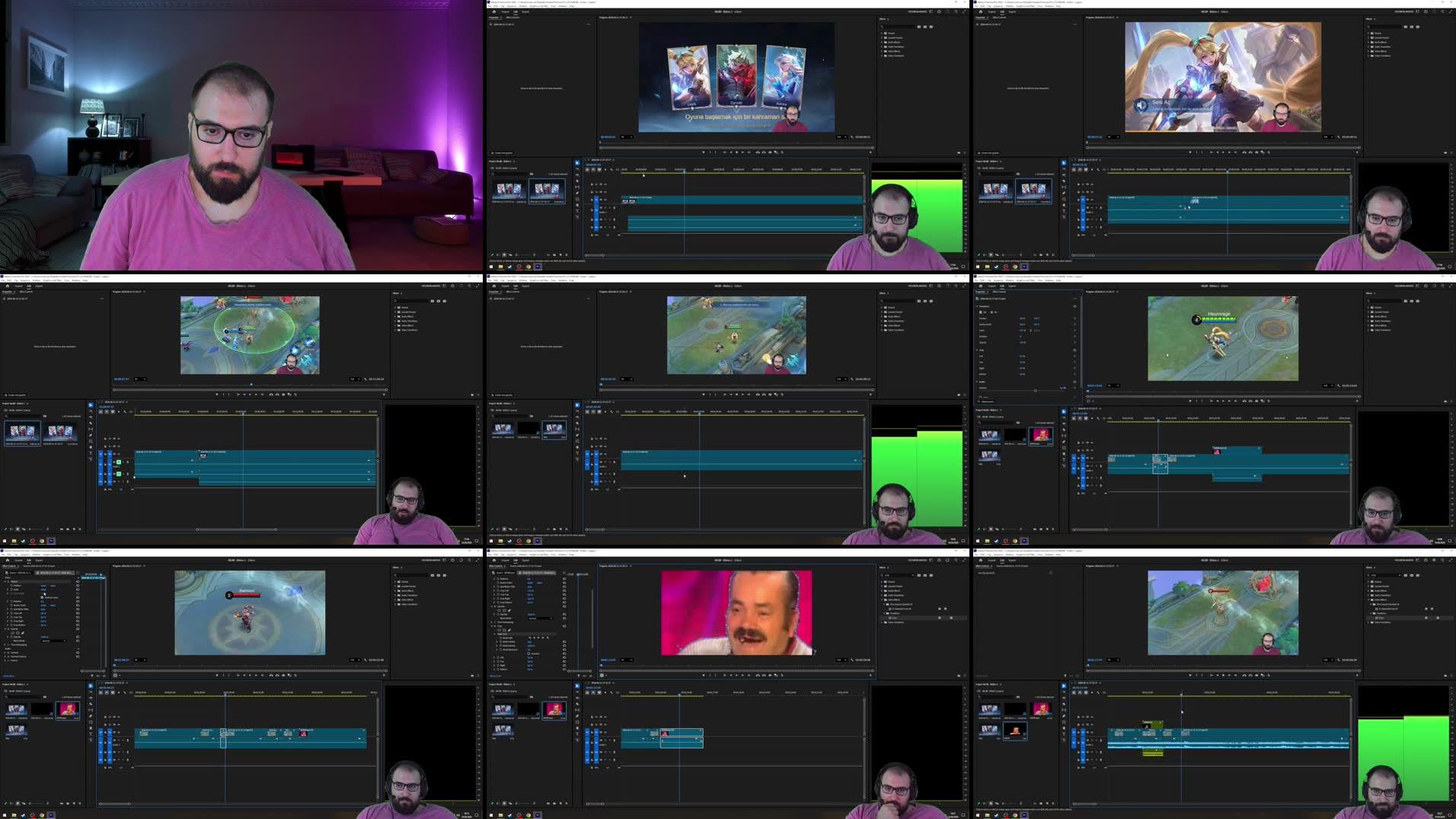Open File Explorer taskbar icon in Heumrage frame
The width and height of the screenshot is (1456, 819).
coord(987,541)
